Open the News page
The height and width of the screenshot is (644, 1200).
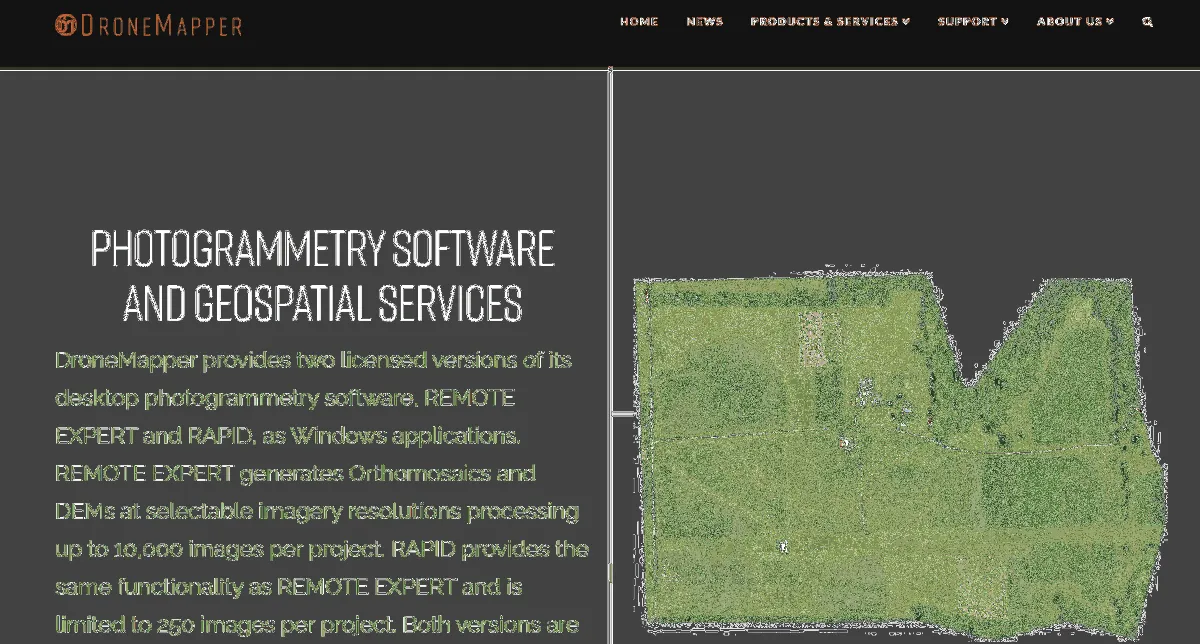tap(704, 21)
